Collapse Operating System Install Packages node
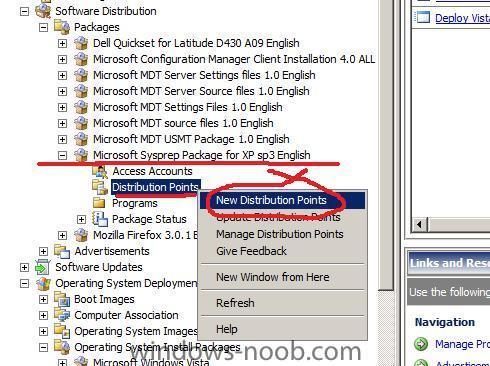 point(43,348)
